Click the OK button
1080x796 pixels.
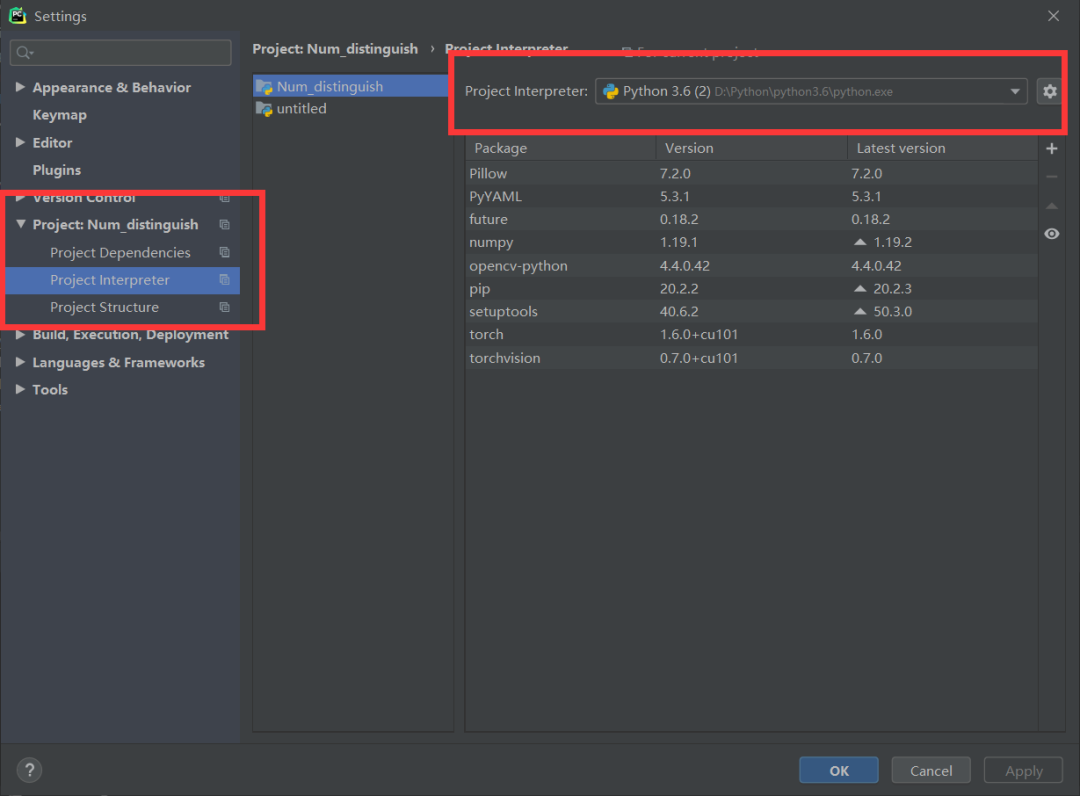coord(838,770)
